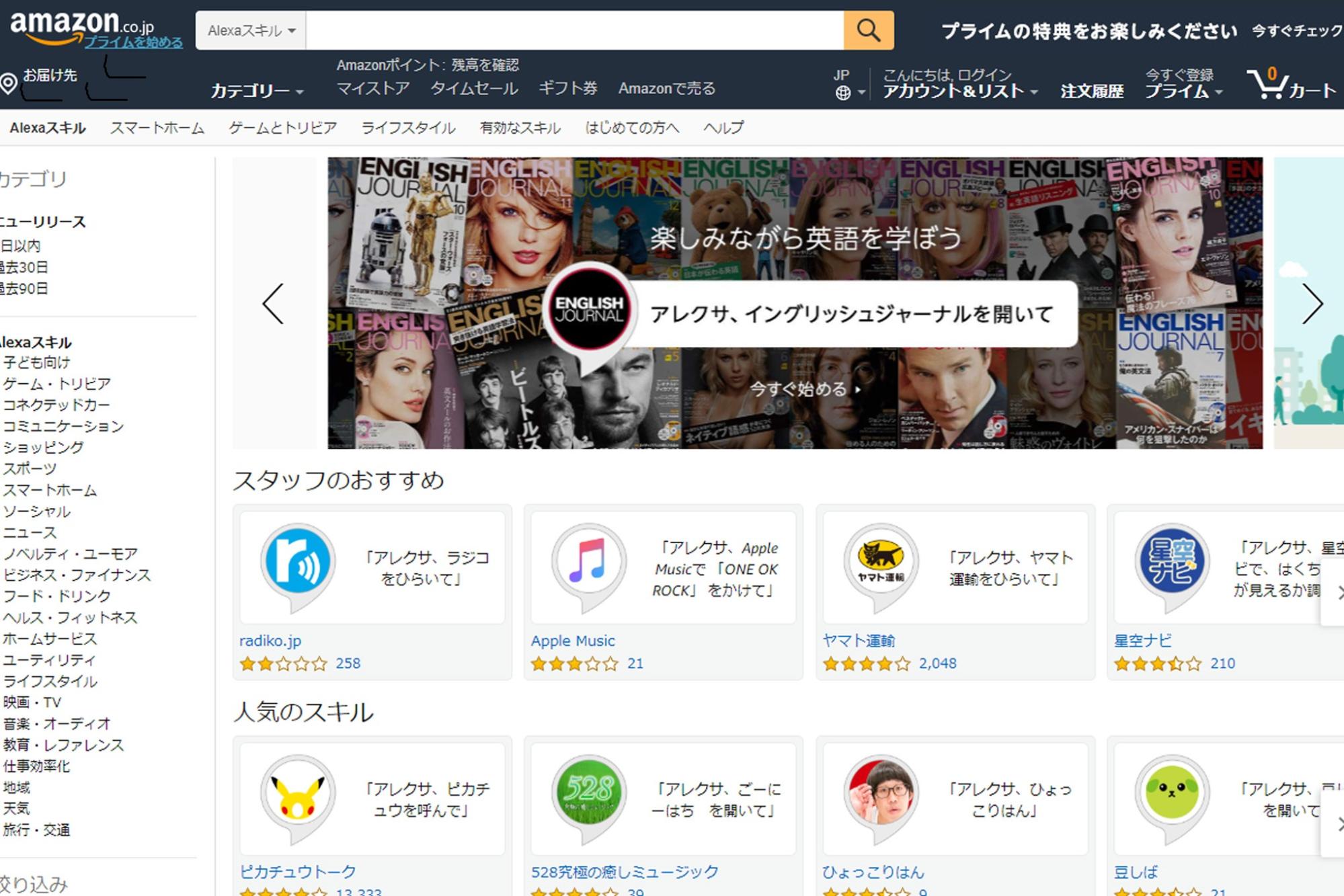This screenshot has height=896, width=1344.
Task: Select ビジネス・ファイナンス category in sidebar
Action: [77, 575]
